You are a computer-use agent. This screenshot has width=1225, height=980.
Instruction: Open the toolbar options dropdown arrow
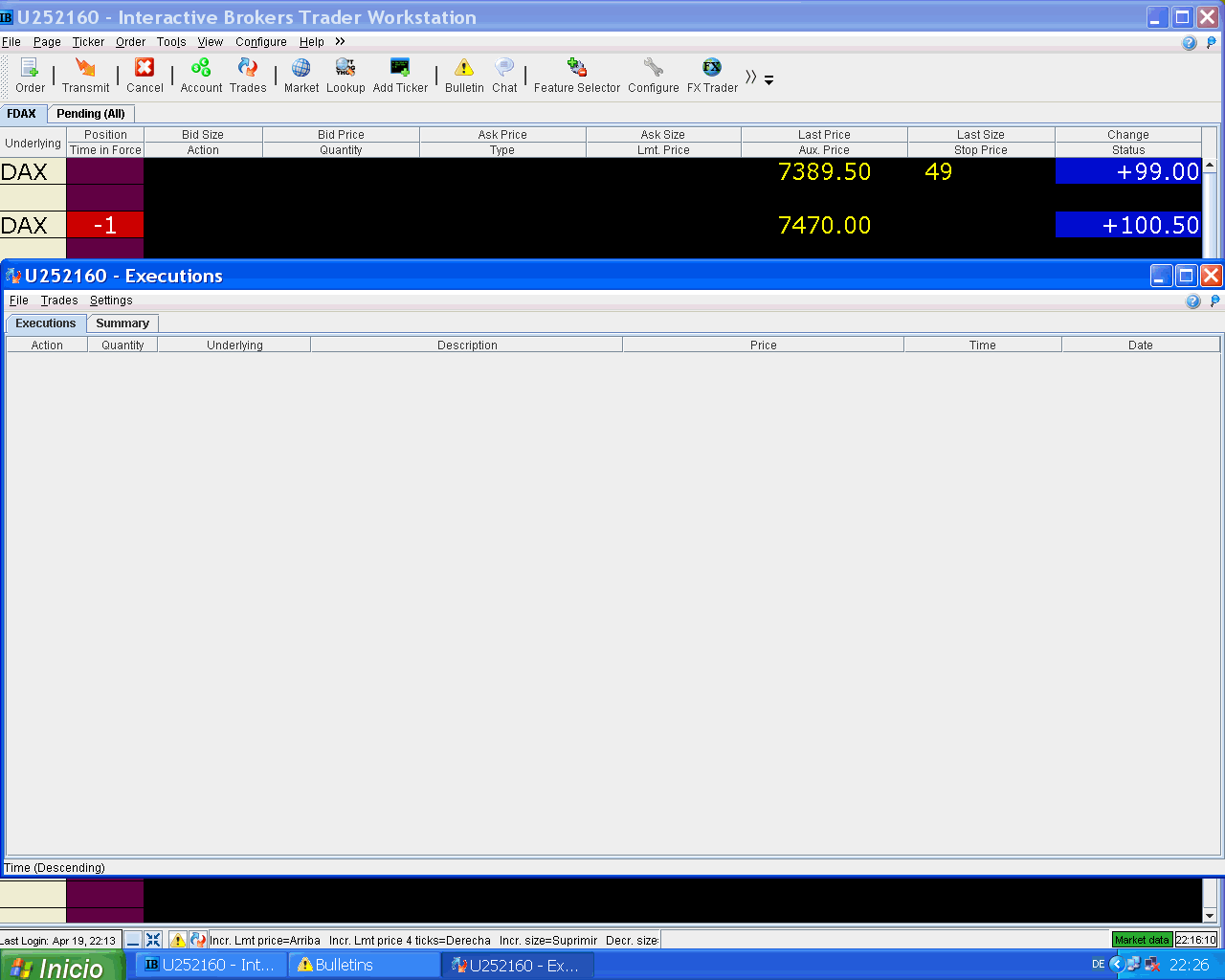(768, 80)
